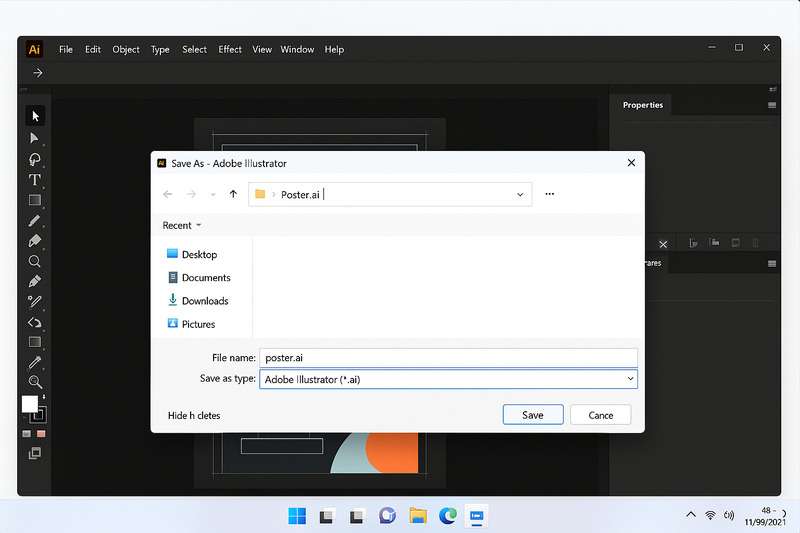Go forward in Save As dialog
Viewport: 800px width, 533px height.
[191, 194]
